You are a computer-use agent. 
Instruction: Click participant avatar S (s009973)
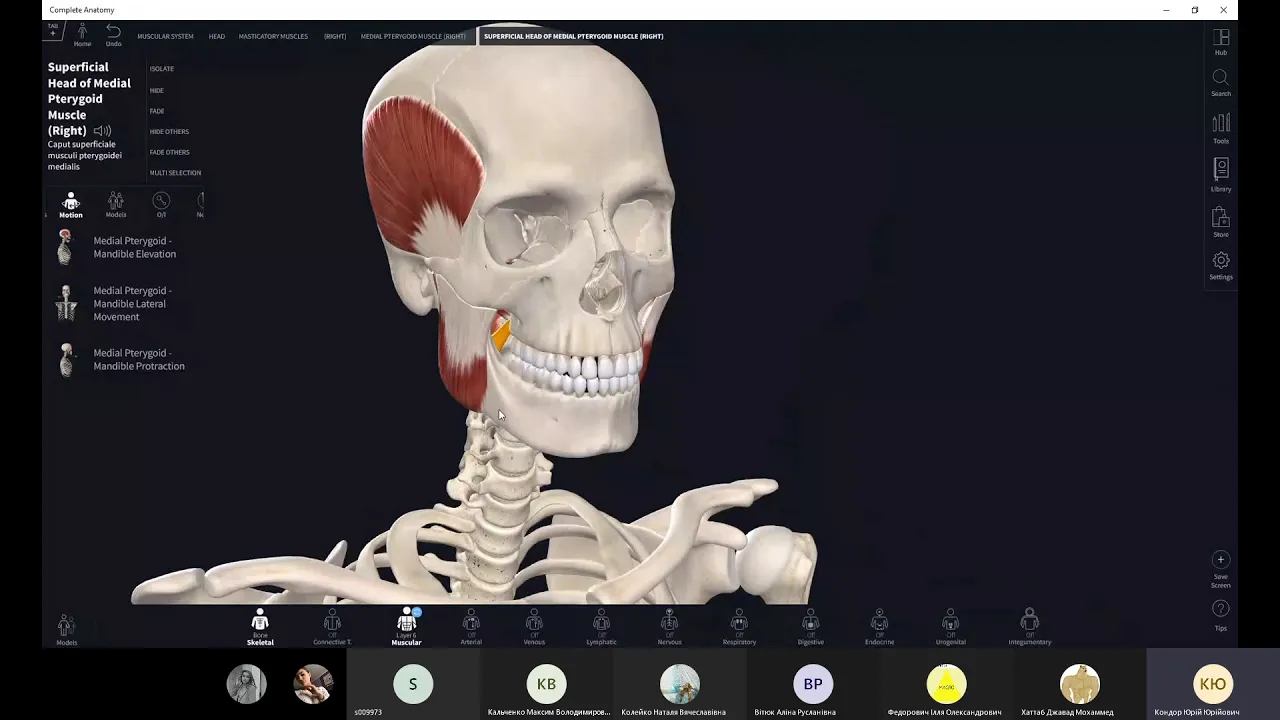click(x=413, y=684)
